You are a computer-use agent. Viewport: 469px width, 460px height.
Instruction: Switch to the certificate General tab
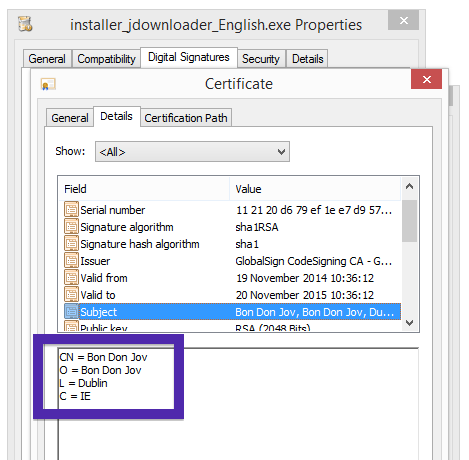click(x=70, y=118)
